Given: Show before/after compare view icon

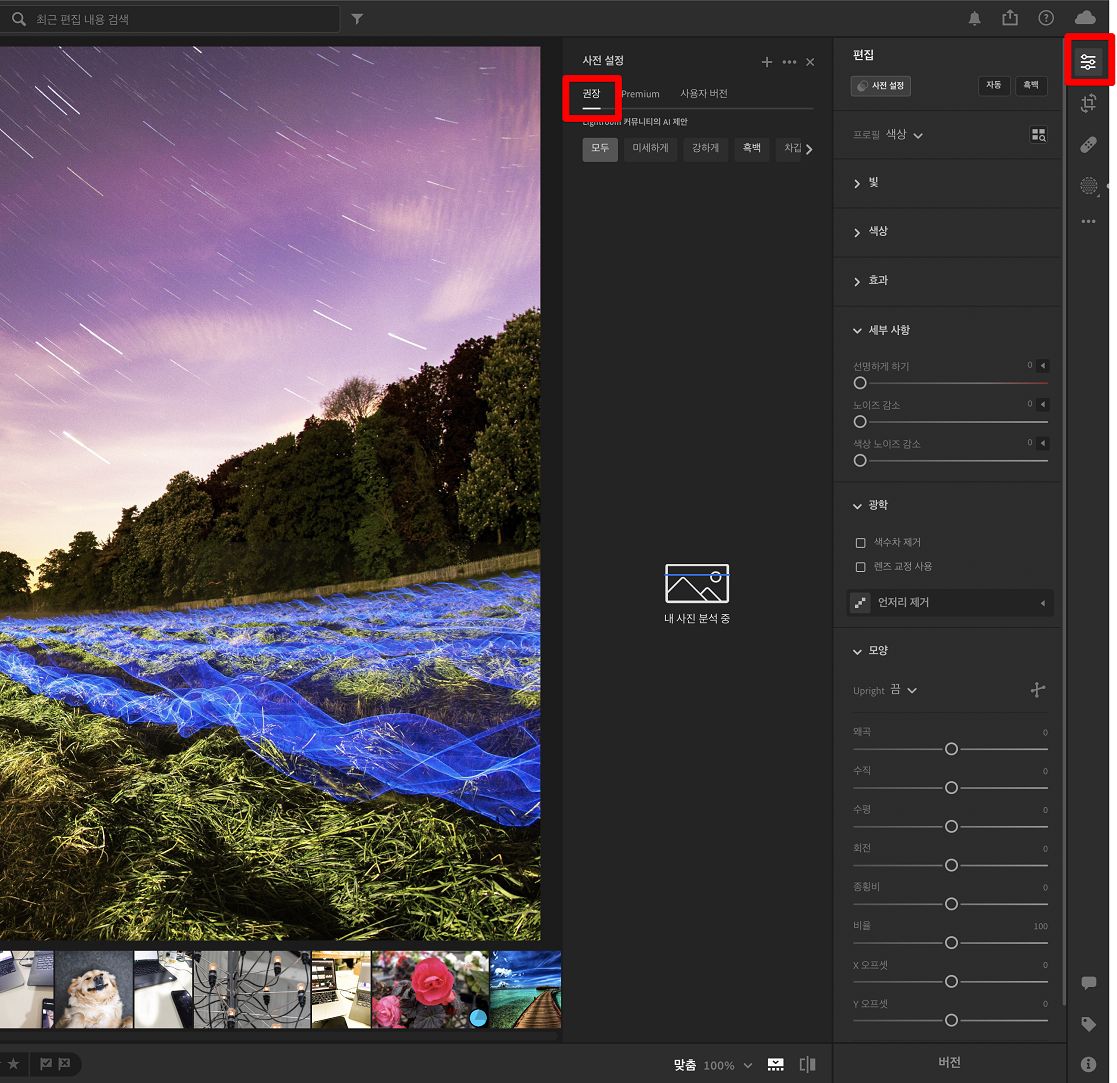Looking at the screenshot, I should click(807, 1064).
